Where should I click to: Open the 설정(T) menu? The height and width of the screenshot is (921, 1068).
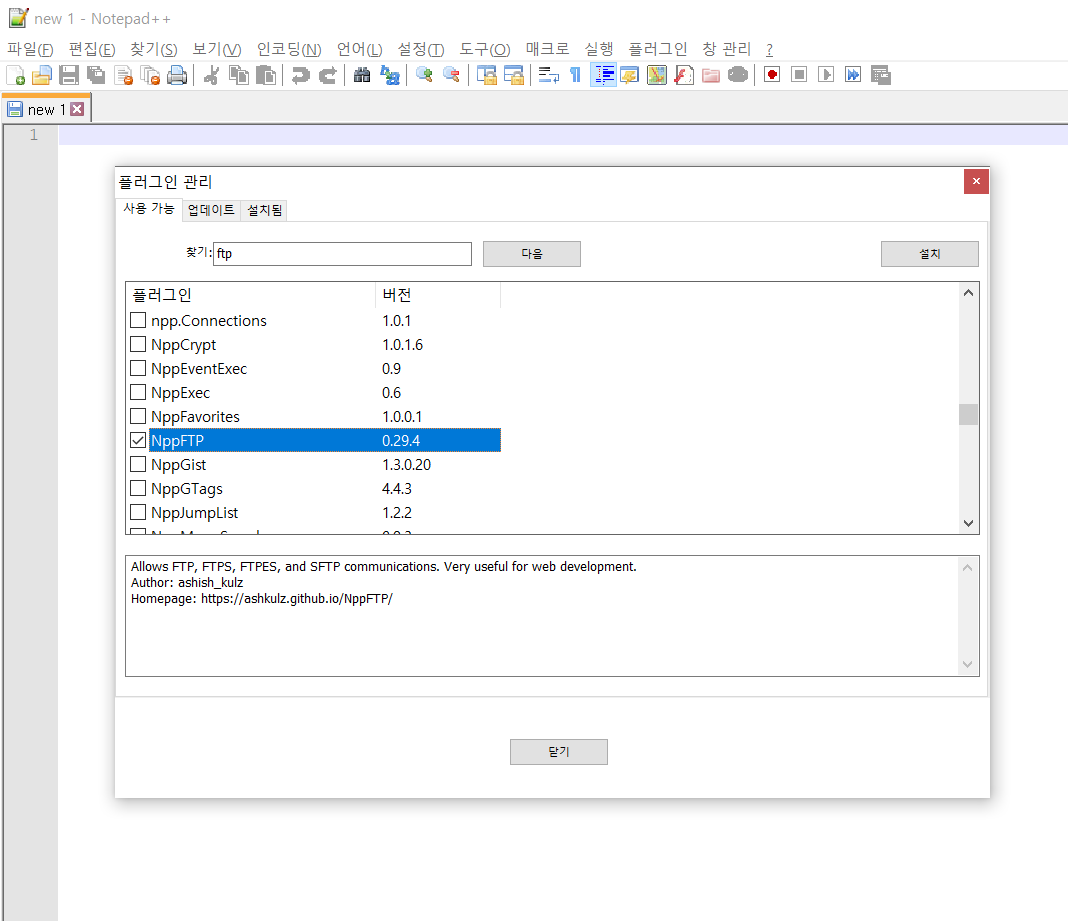421,50
